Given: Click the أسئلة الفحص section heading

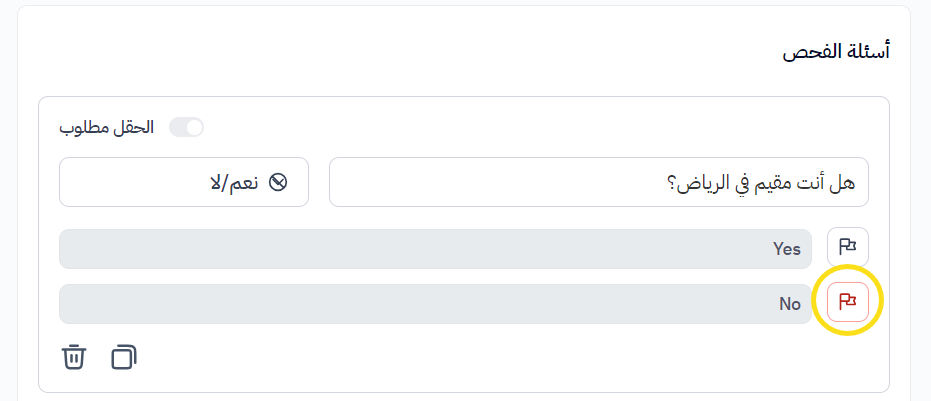Looking at the screenshot, I should (x=836, y=54).
